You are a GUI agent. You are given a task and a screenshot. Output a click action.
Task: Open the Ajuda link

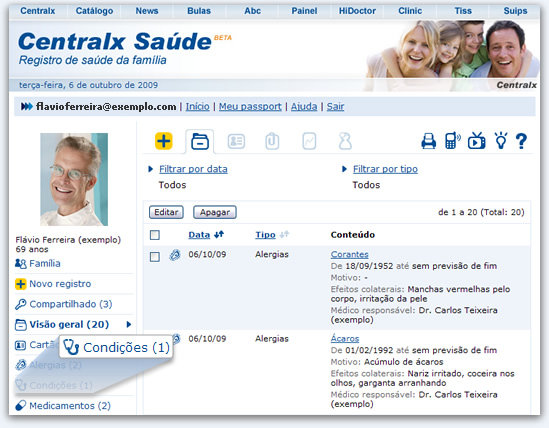[x=304, y=106]
